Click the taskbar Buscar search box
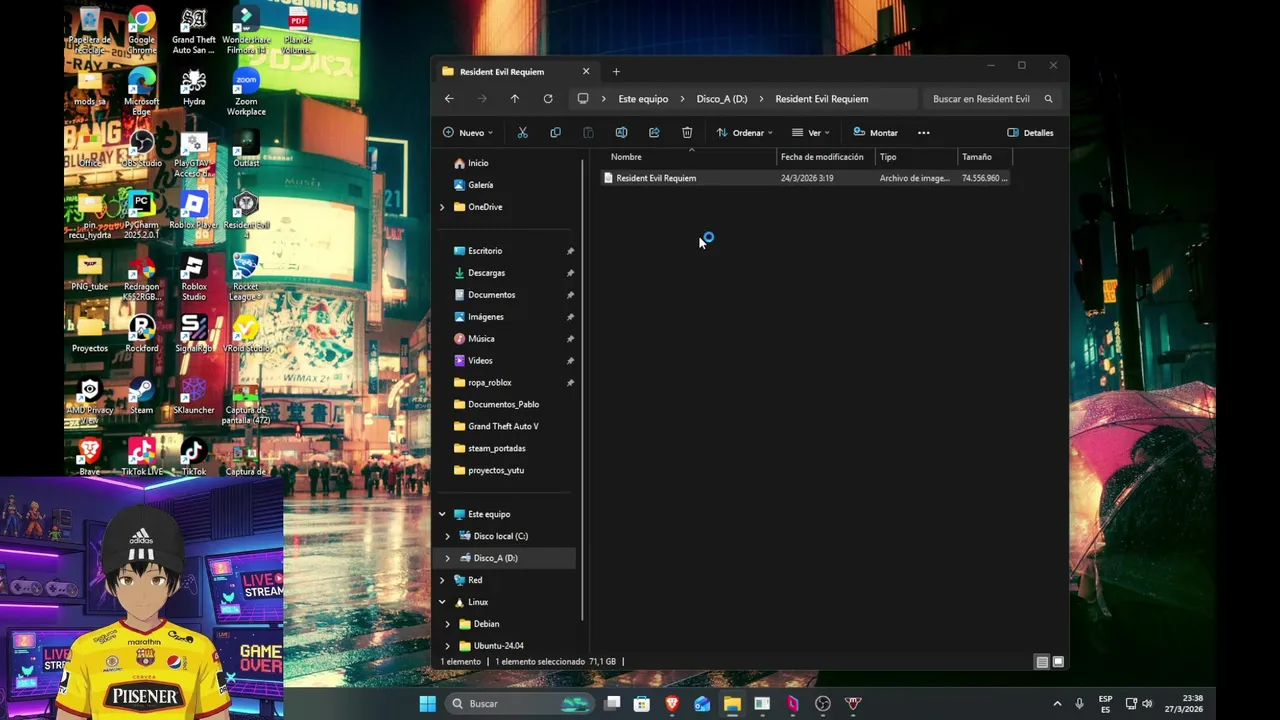Viewport: 1280px width, 720px height. [x=518, y=704]
